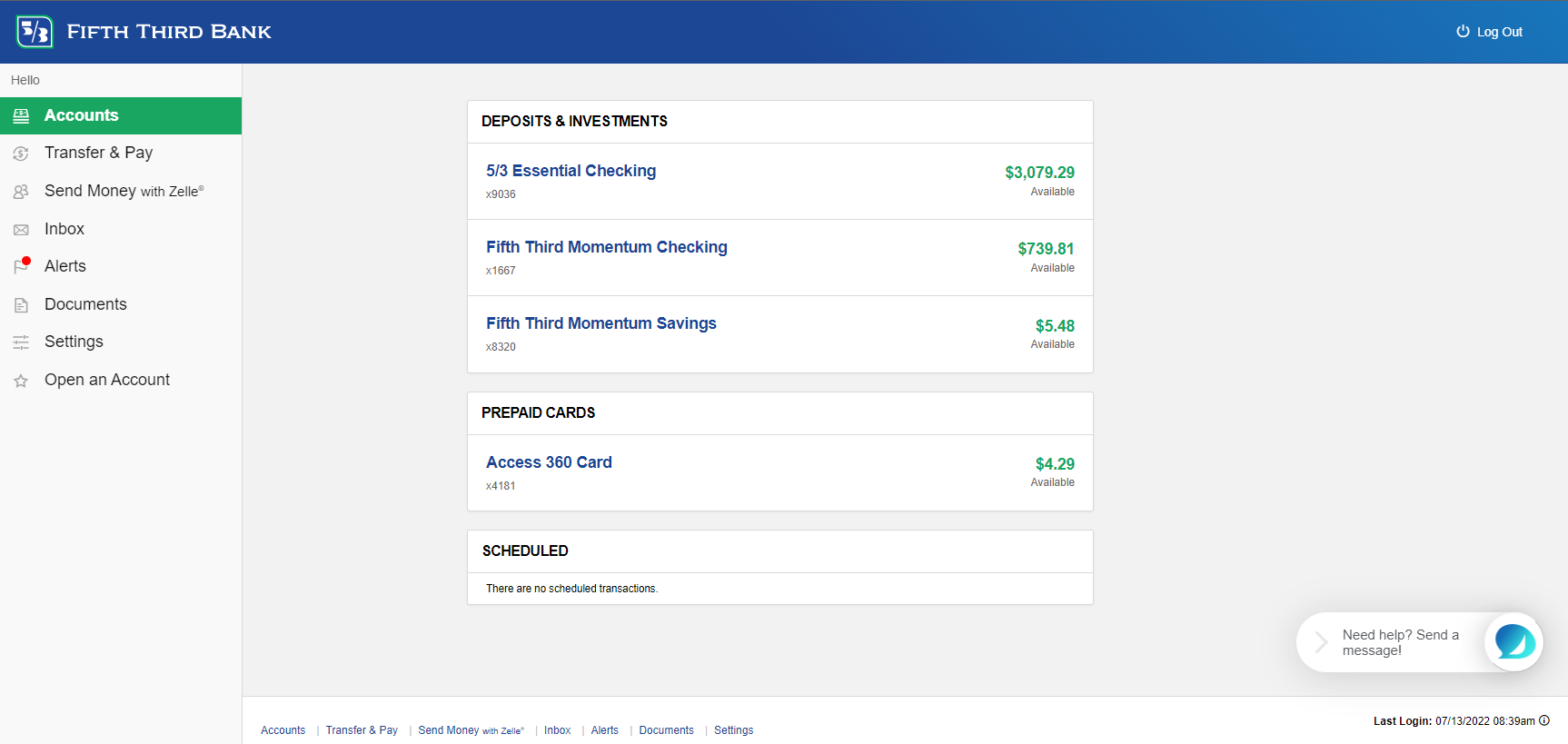Click the footer Send Money with Zelle link
1568x744 pixels.
(x=471, y=730)
